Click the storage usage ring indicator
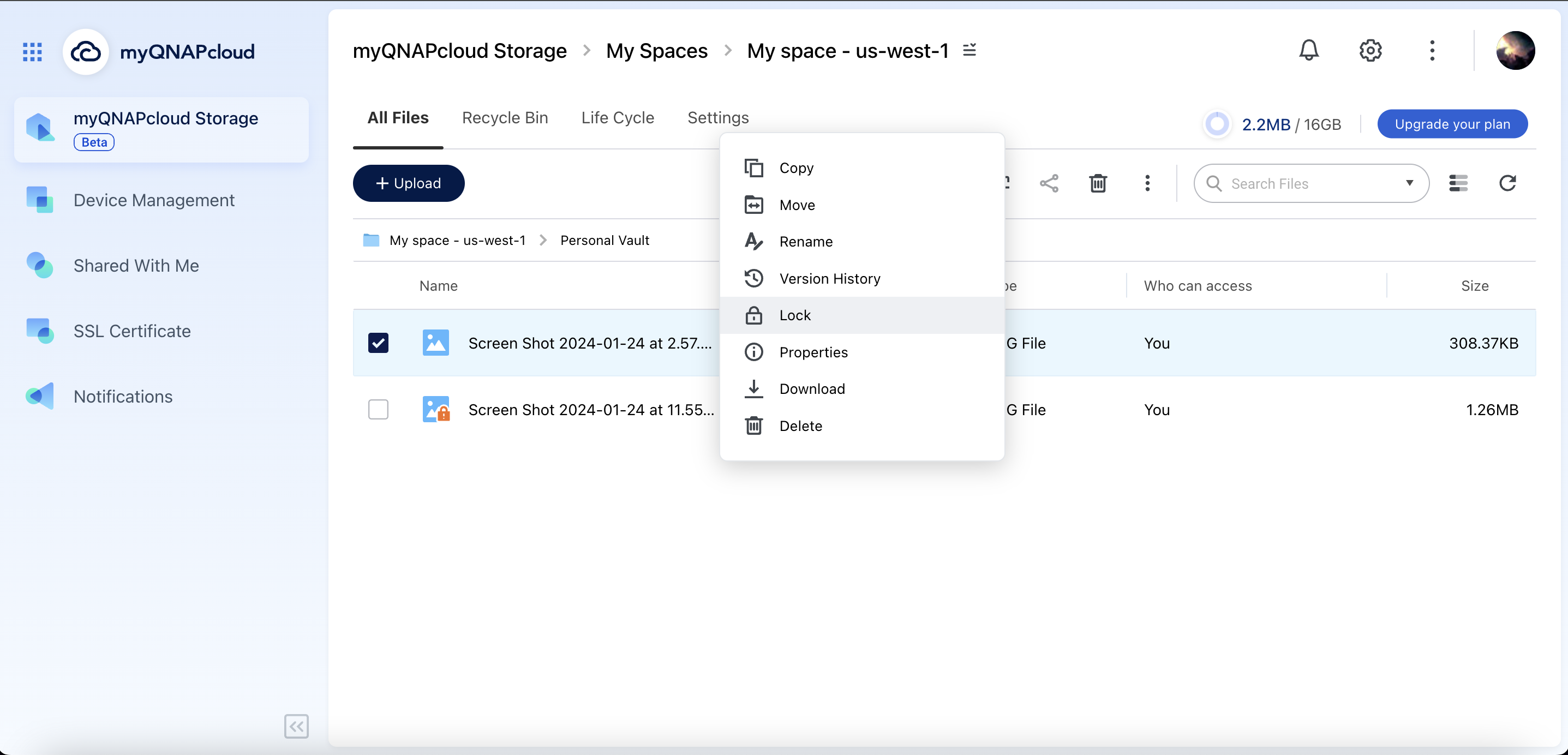This screenshot has width=1568, height=755. point(1217,124)
